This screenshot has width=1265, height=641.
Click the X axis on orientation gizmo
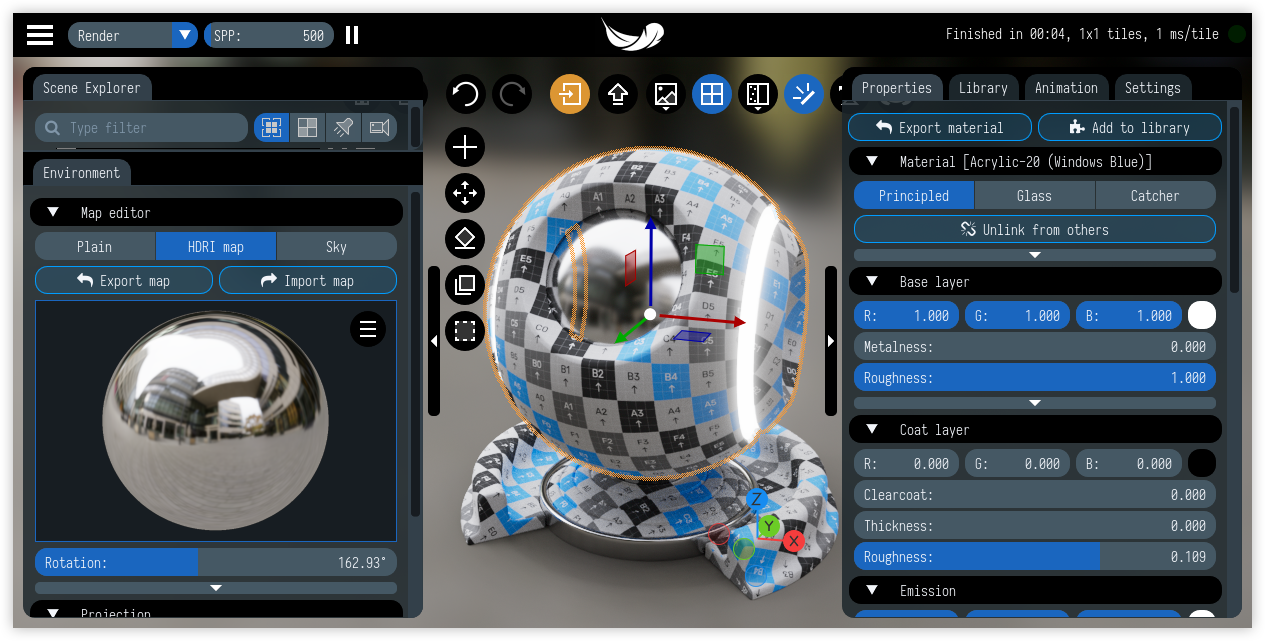point(794,541)
